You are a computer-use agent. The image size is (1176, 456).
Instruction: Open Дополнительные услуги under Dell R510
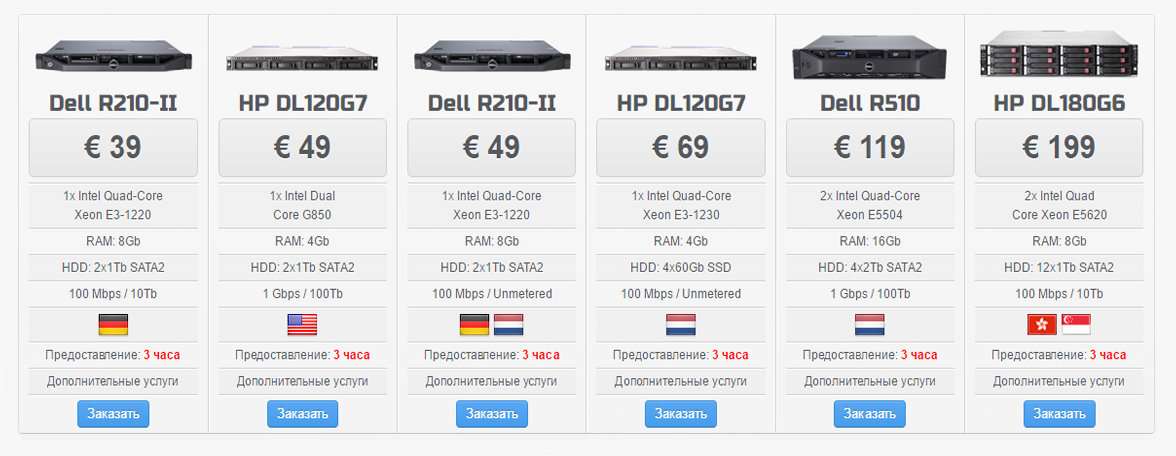pos(870,381)
